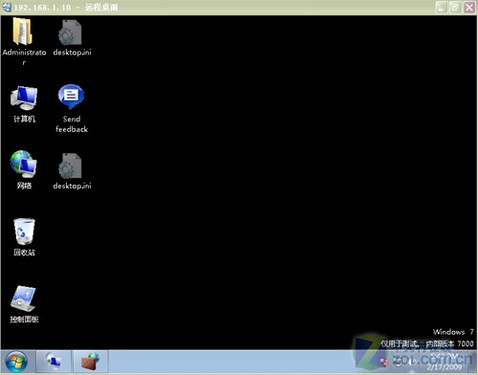Maximize the remote desktop window
This screenshot has height=375, width=478.
(455, 7)
